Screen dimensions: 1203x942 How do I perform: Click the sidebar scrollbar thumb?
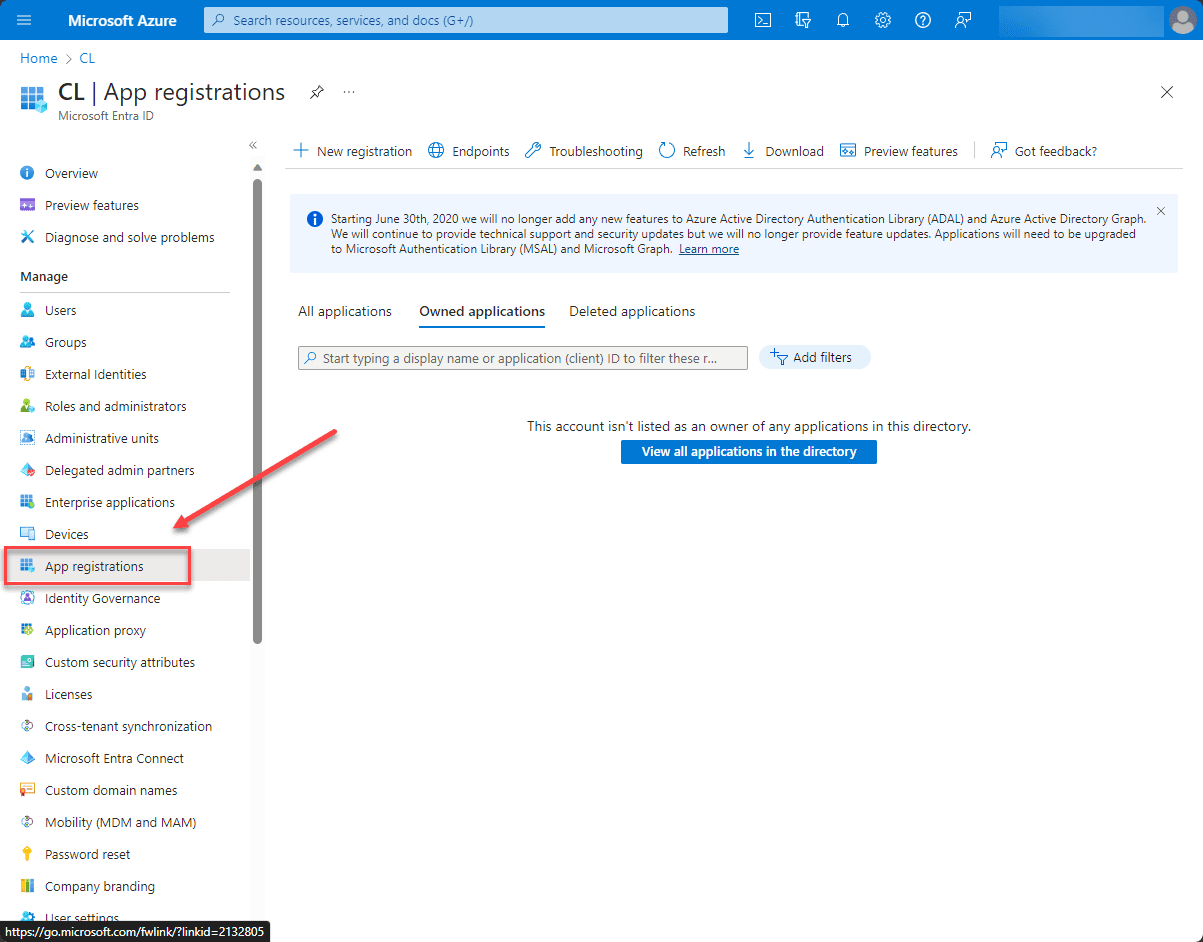tap(257, 411)
